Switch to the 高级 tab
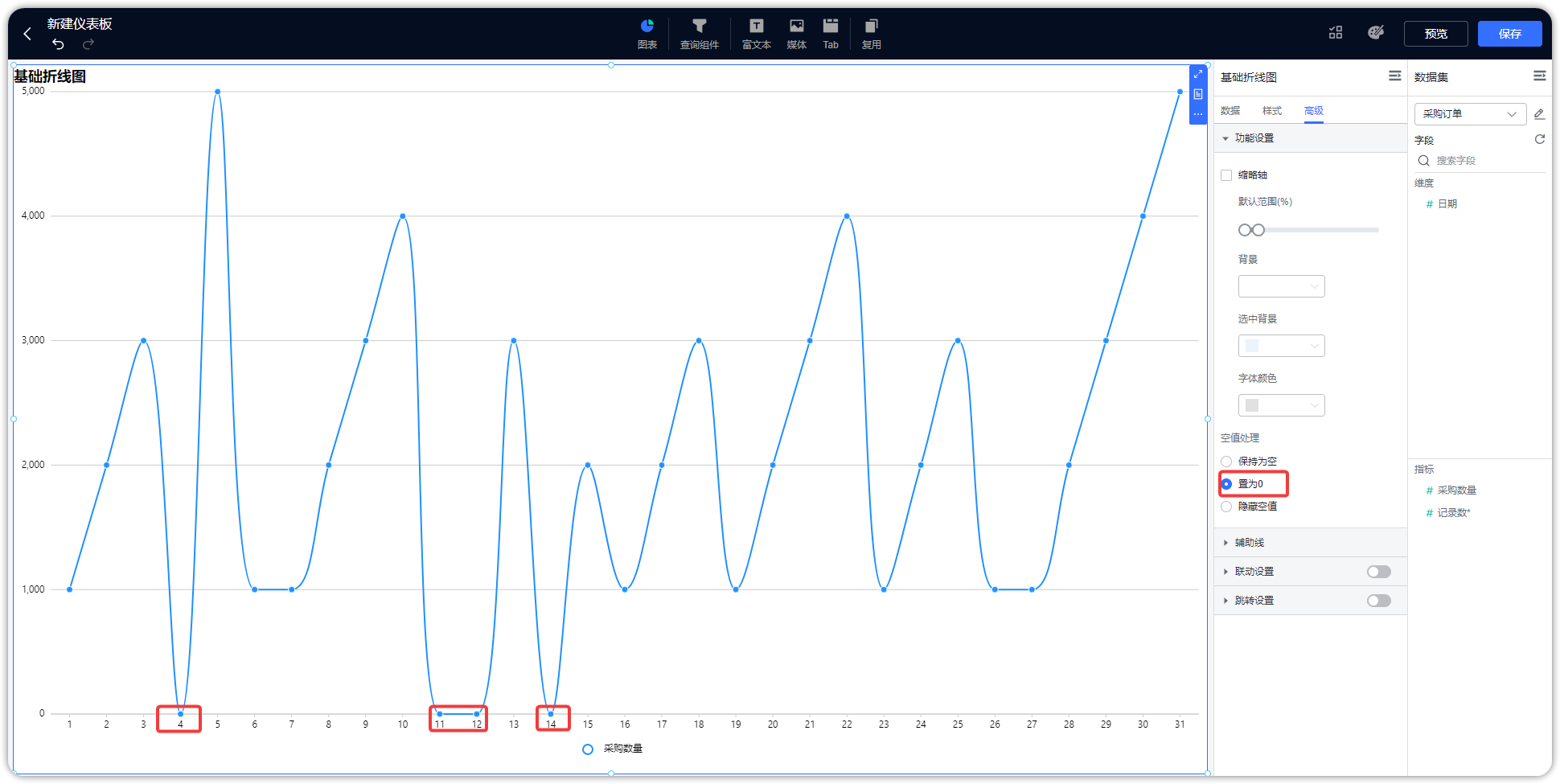 pos(1314,111)
